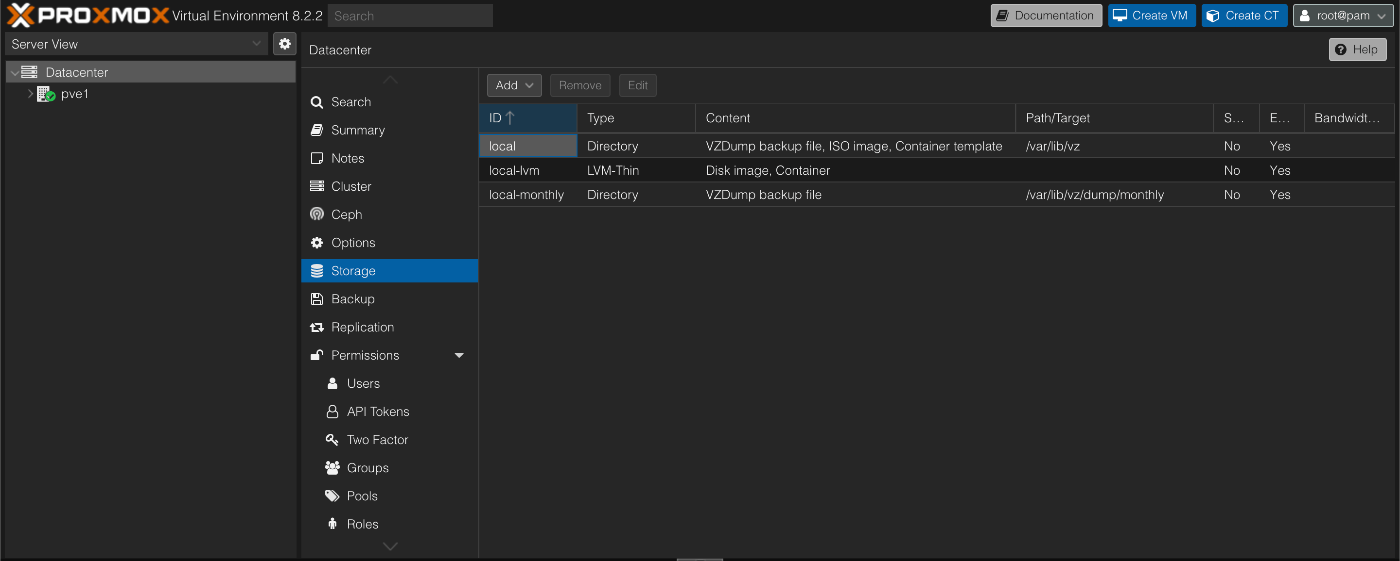Open the Add storage dropdown
This screenshot has width=1400, height=561.
click(x=514, y=86)
